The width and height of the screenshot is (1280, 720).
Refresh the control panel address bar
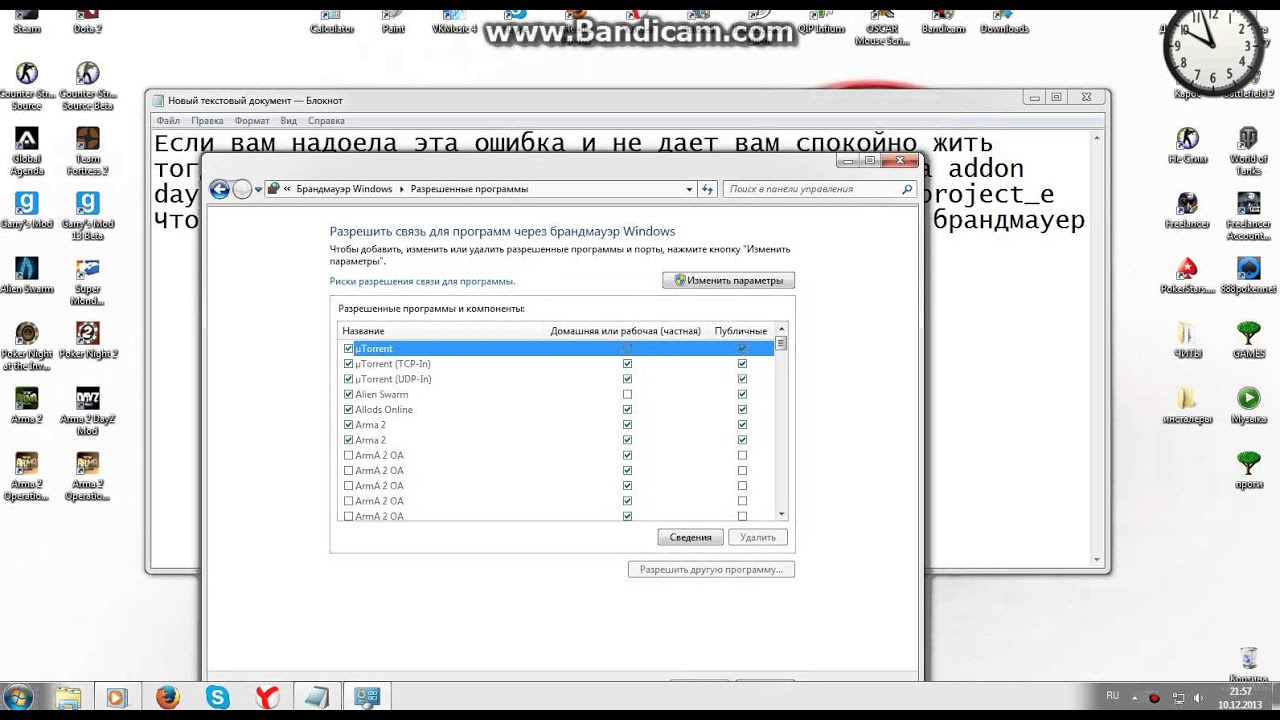click(x=708, y=189)
